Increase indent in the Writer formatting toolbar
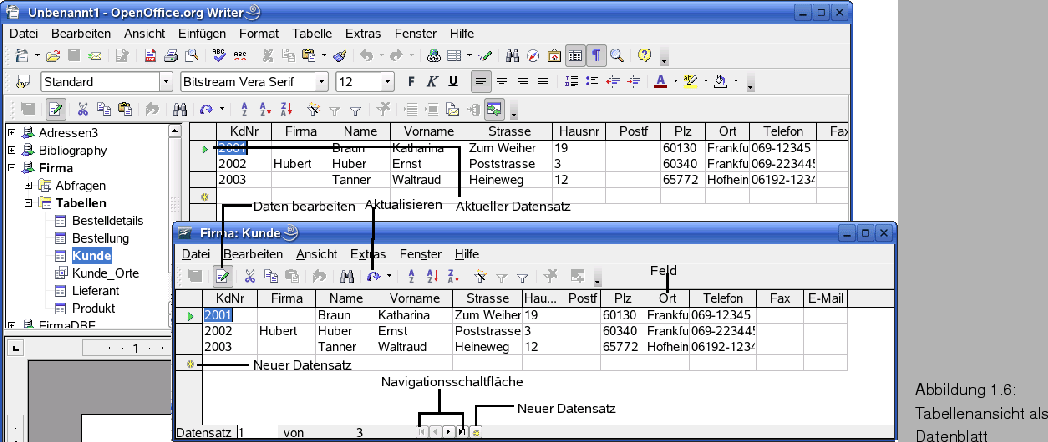 point(633,82)
